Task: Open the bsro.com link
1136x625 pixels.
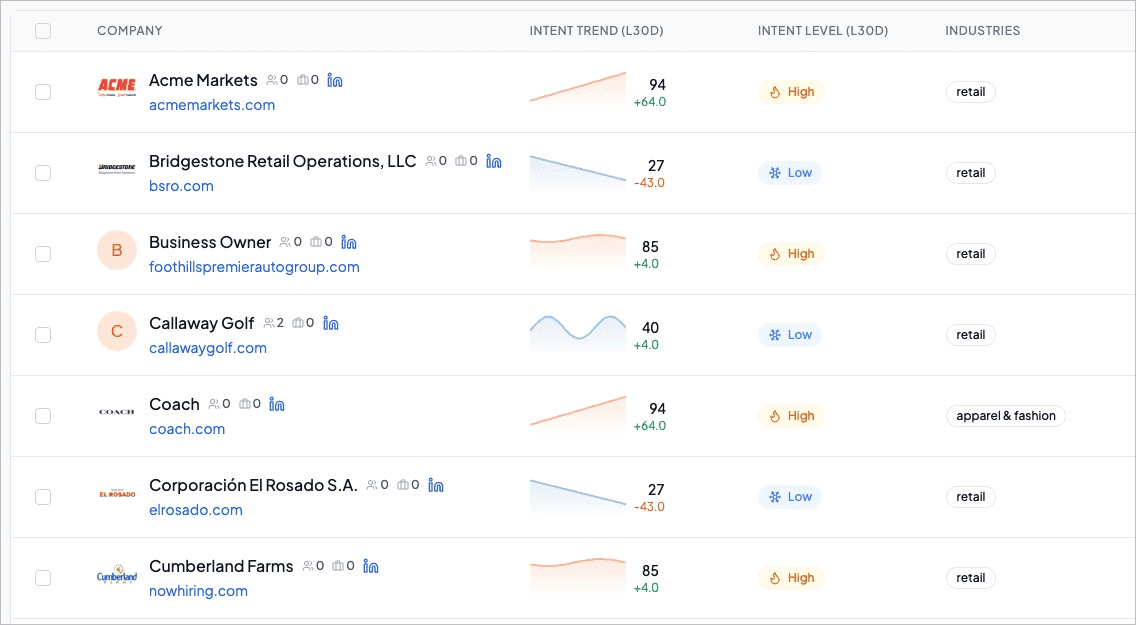Action: point(181,186)
